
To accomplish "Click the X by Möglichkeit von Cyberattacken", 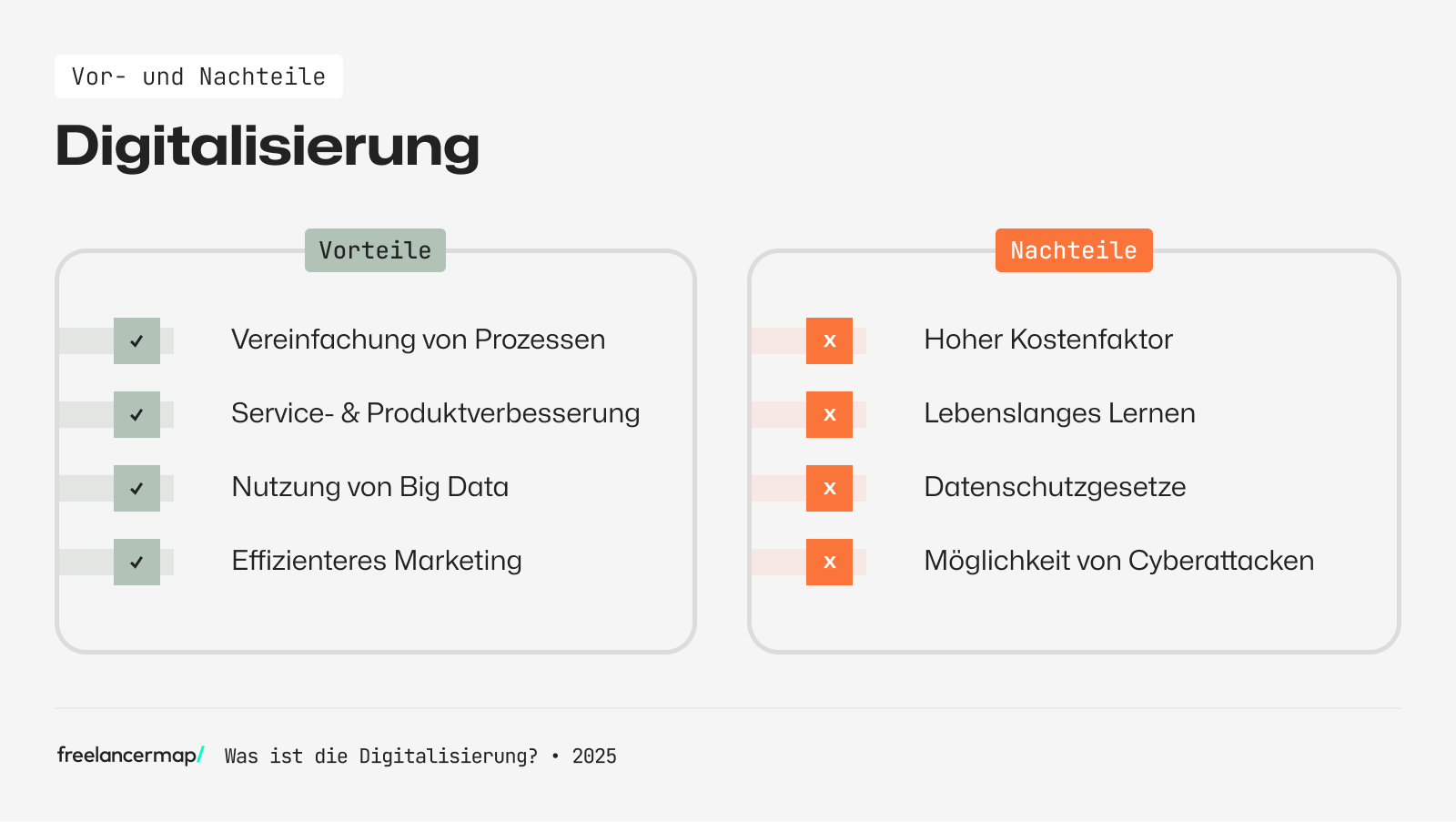I will coord(829,562).
